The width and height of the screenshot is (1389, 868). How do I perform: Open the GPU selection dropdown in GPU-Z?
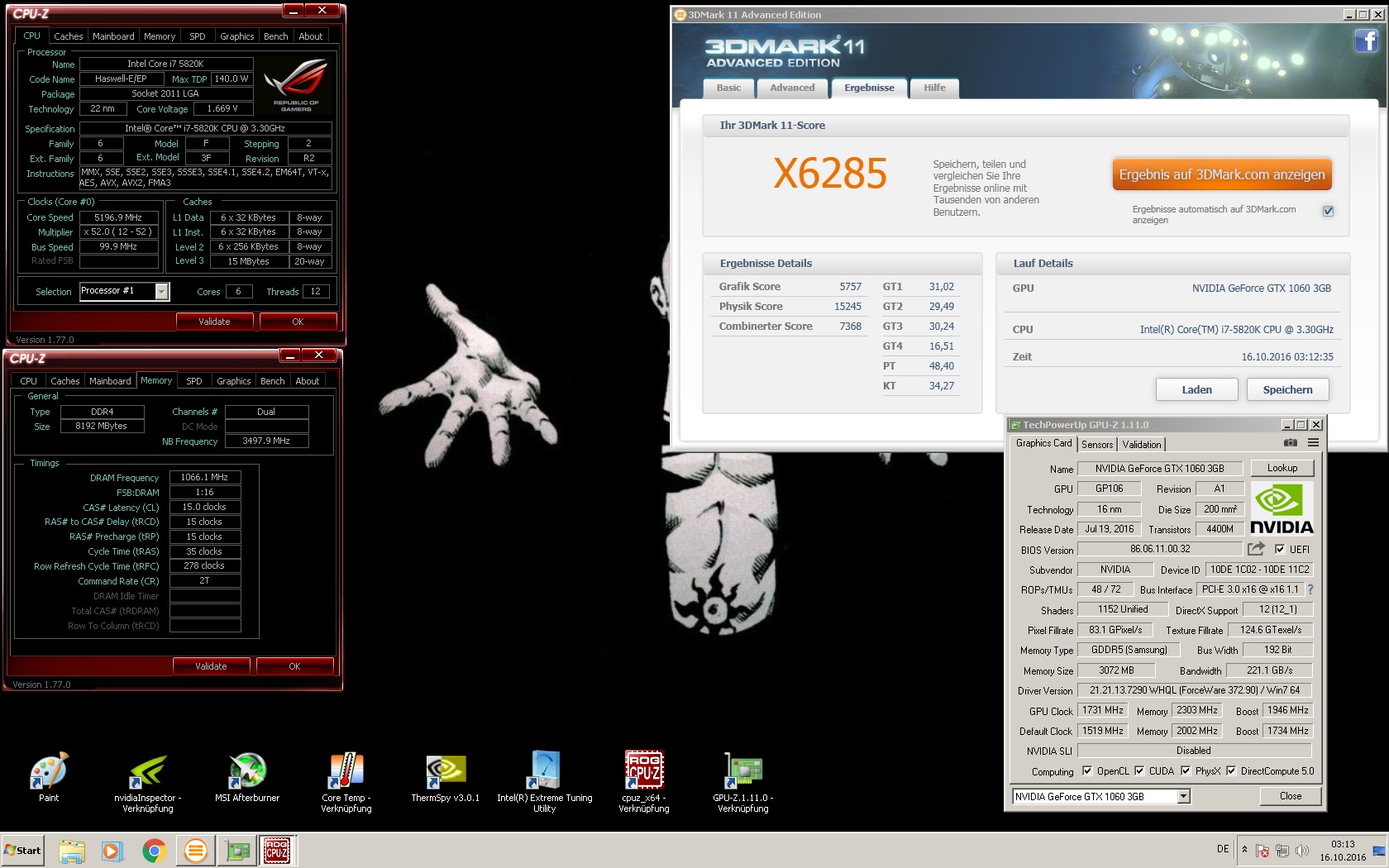point(1184,796)
